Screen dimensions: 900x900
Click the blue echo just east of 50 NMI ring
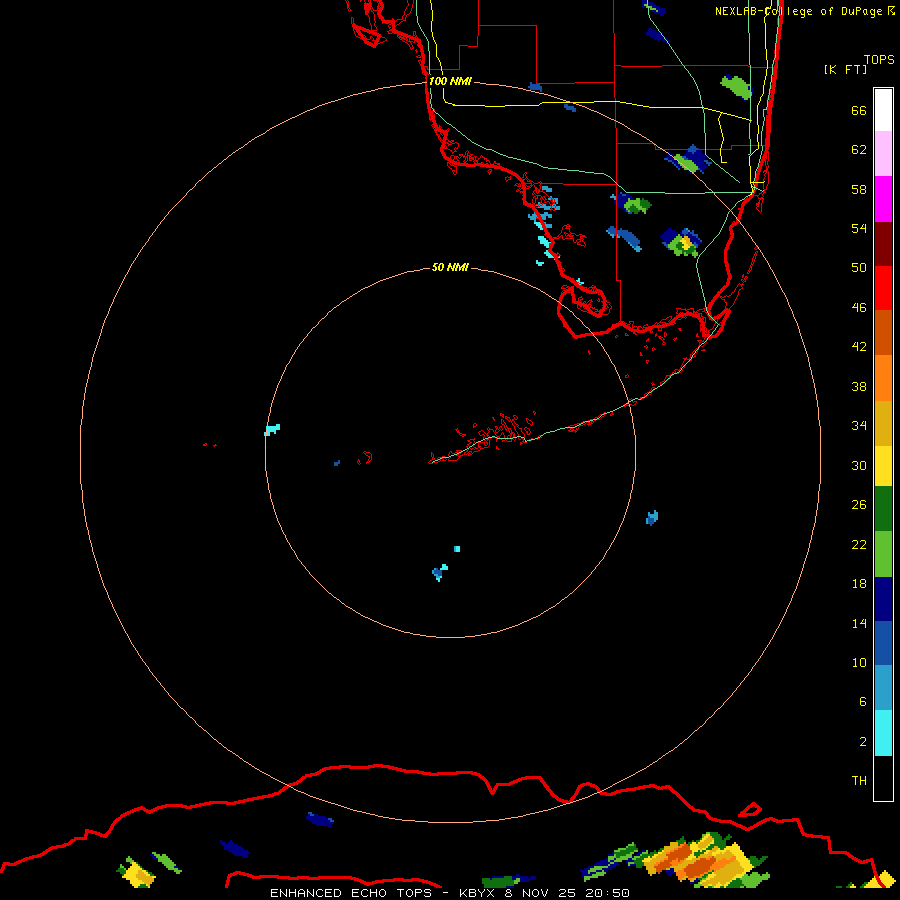click(x=652, y=518)
